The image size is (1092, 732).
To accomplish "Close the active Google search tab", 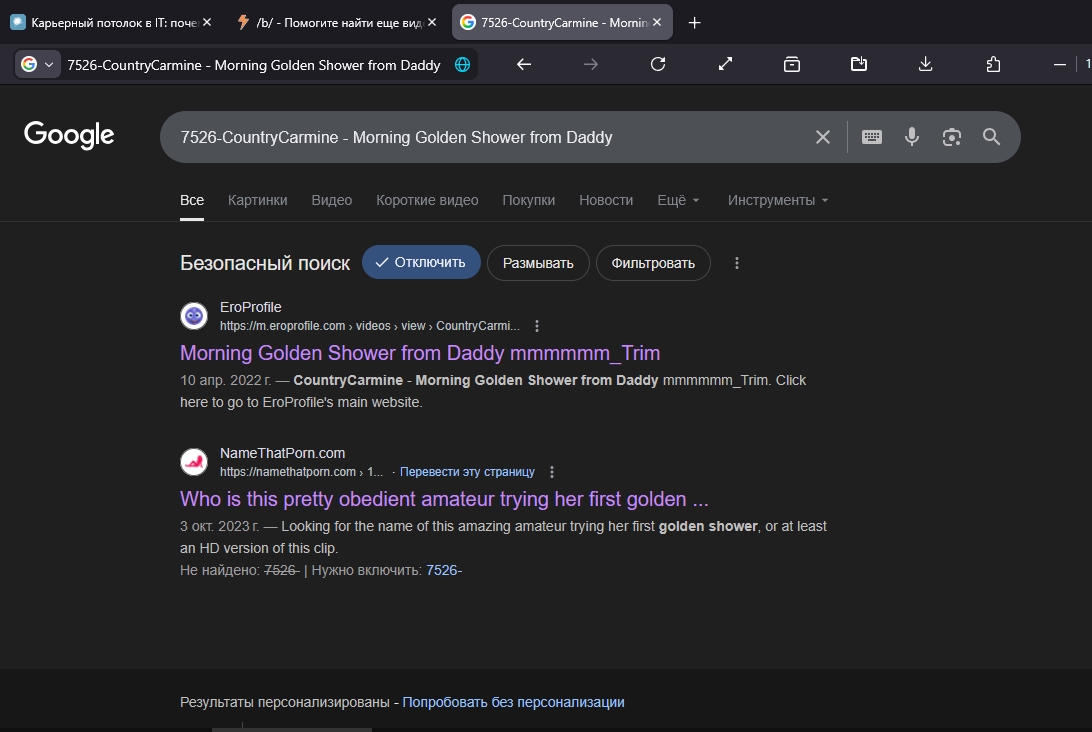I will point(657,22).
